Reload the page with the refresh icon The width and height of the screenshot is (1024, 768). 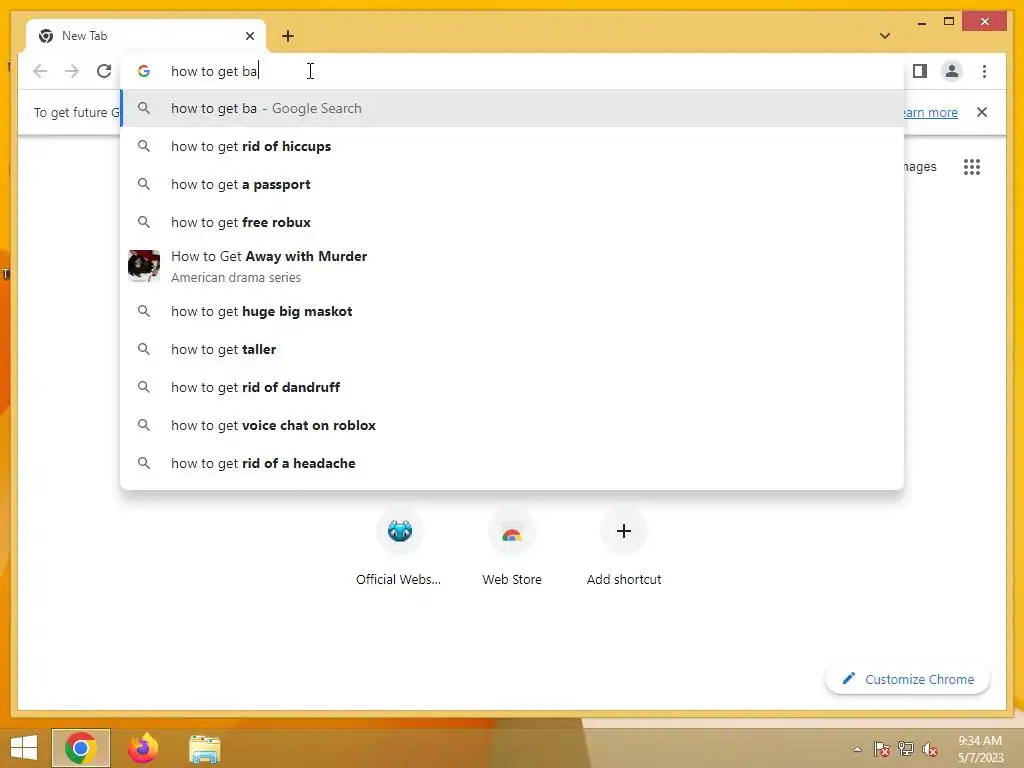(104, 71)
